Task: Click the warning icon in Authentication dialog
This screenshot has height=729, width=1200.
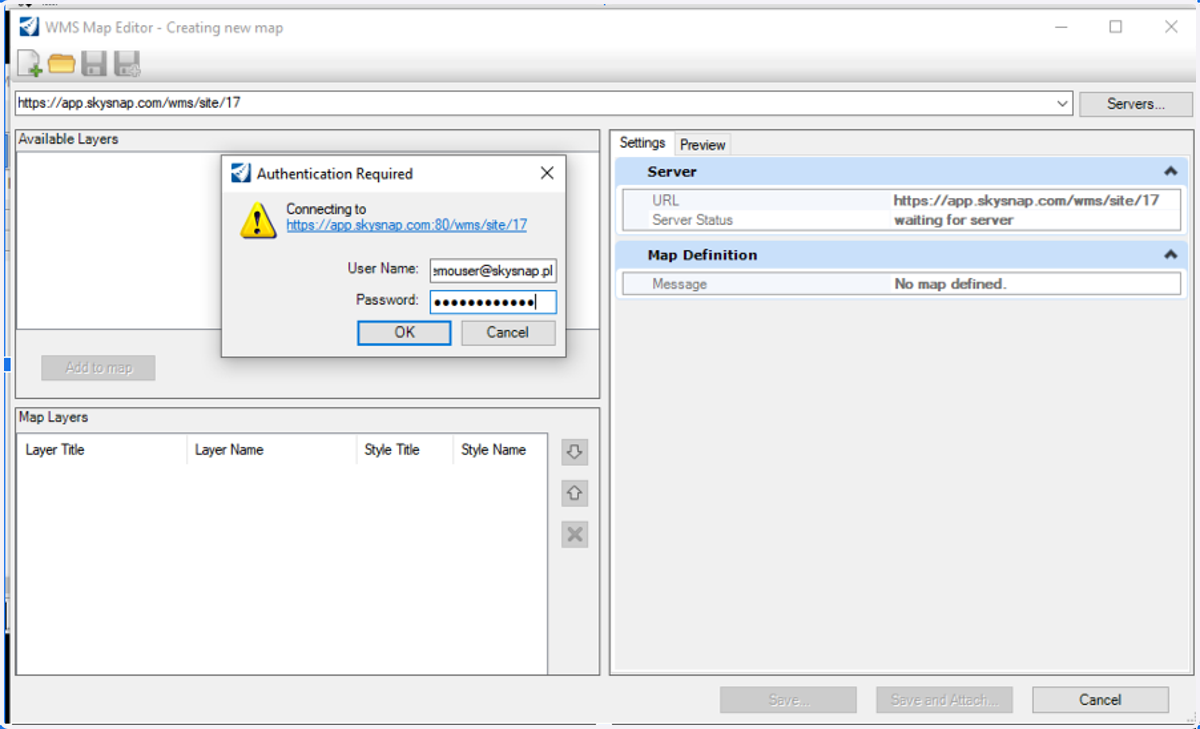Action: point(258,220)
